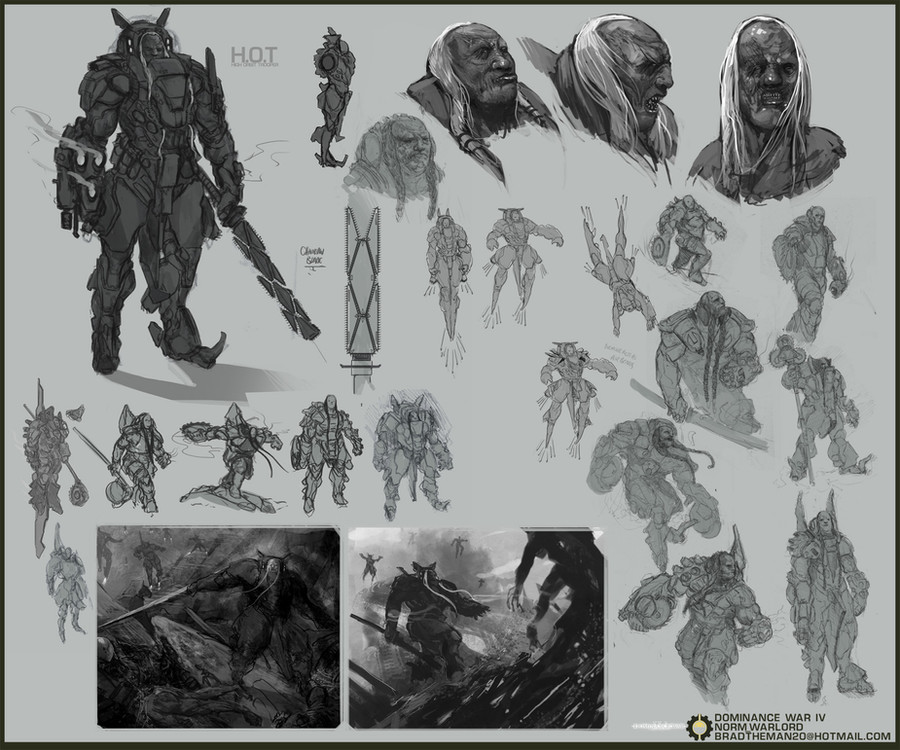
Task: Click the front-facing long-haired head portrait
Action: click(768, 109)
